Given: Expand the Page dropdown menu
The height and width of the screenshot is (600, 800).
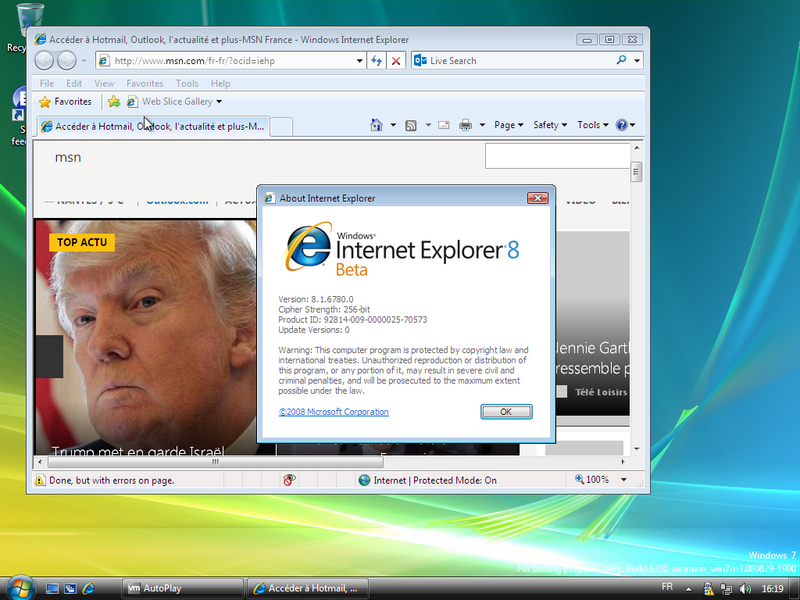Looking at the screenshot, I should pos(508,125).
